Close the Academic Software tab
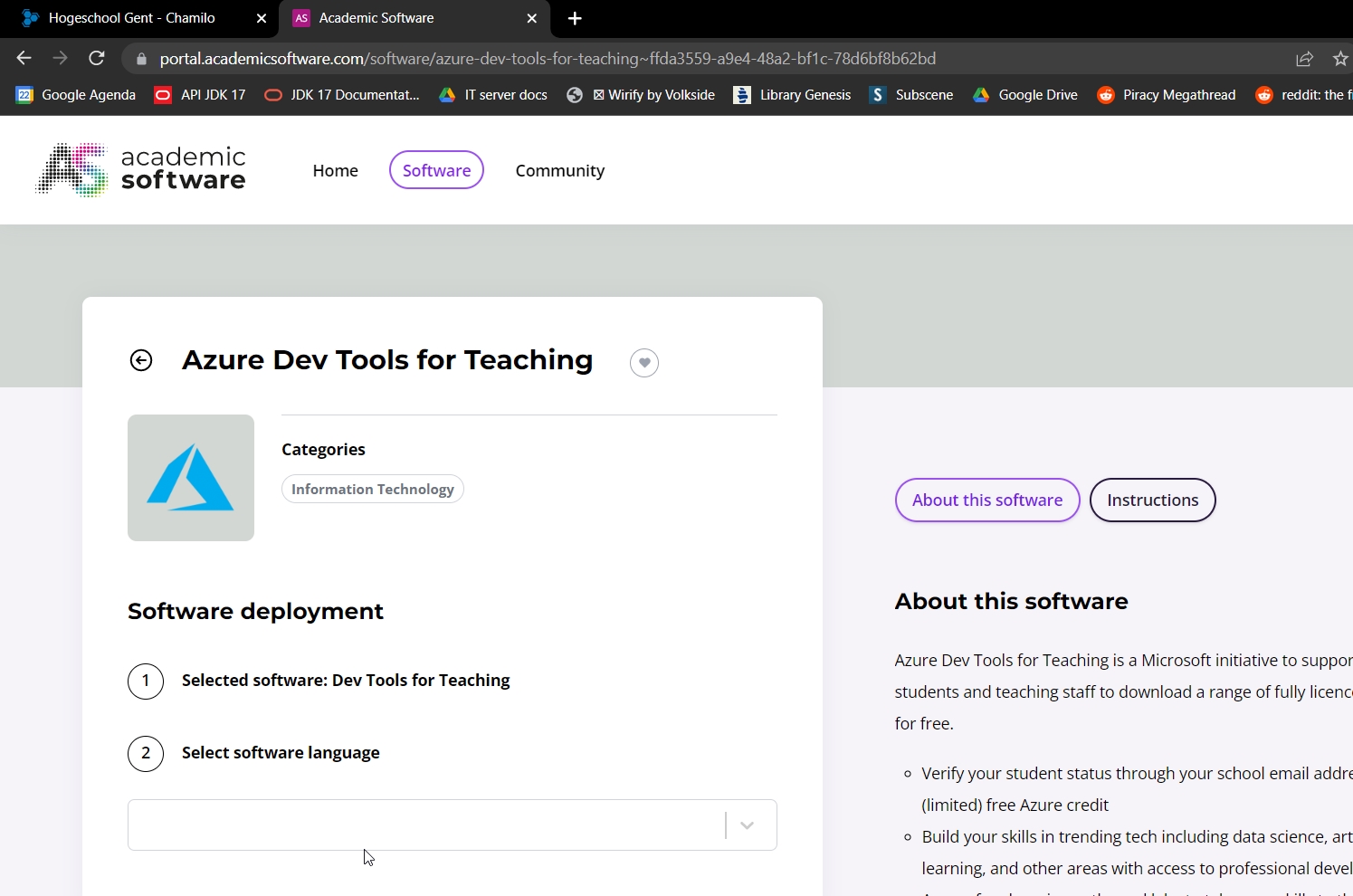Image resolution: width=1353 pixels, height=896 pixels. click(x=532, y=18)
